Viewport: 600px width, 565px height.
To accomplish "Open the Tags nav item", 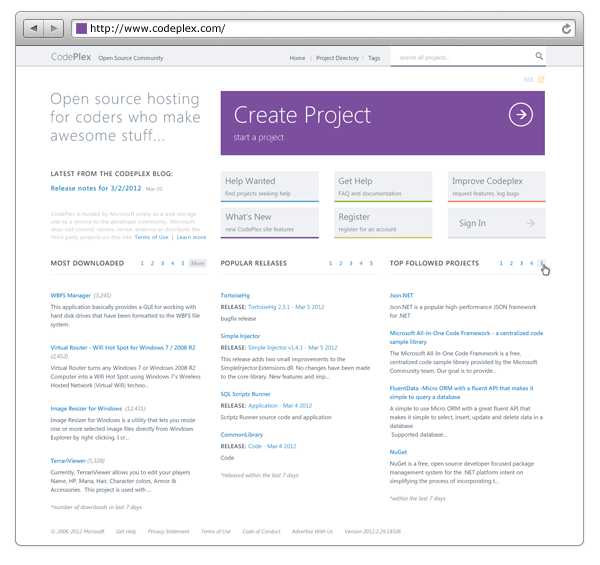I will (374, 58).
